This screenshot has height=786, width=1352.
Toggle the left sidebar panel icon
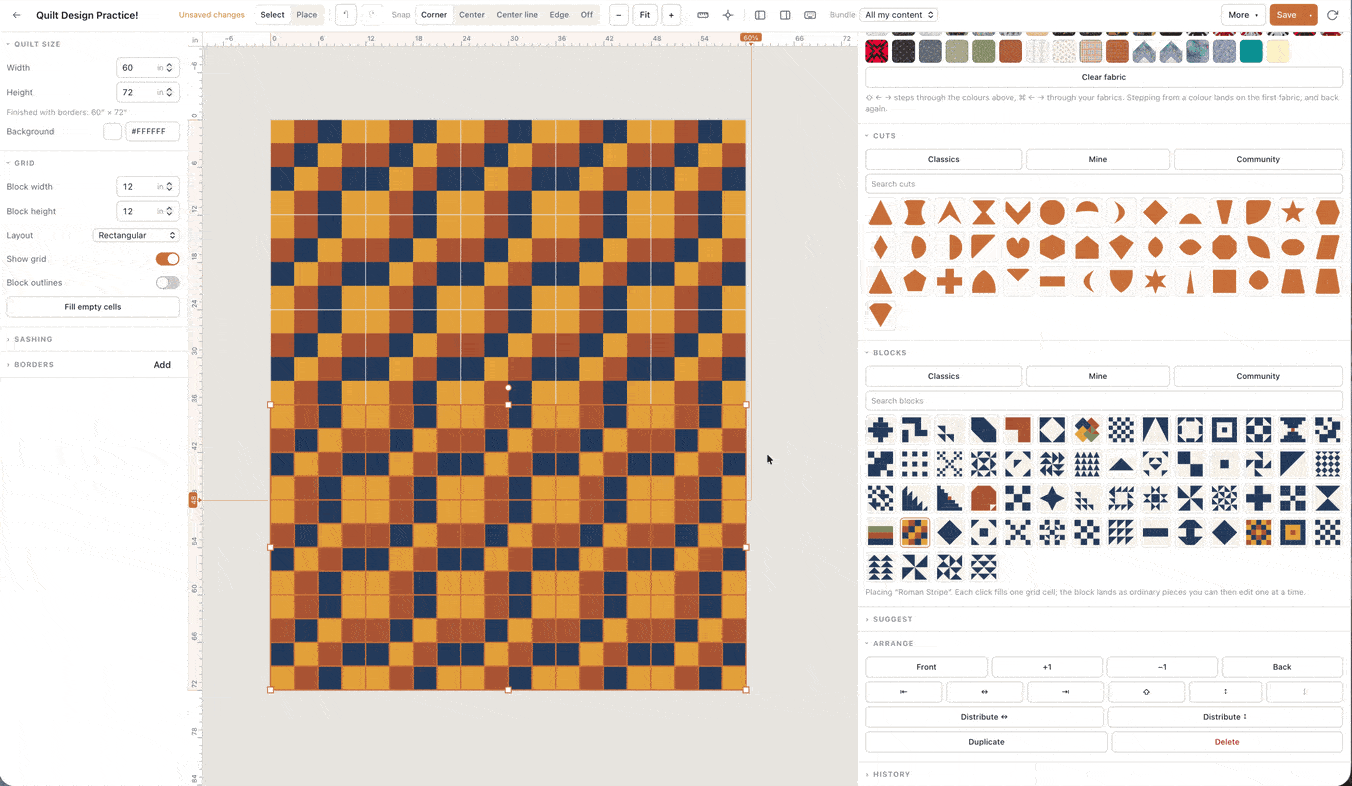(760, 15)
